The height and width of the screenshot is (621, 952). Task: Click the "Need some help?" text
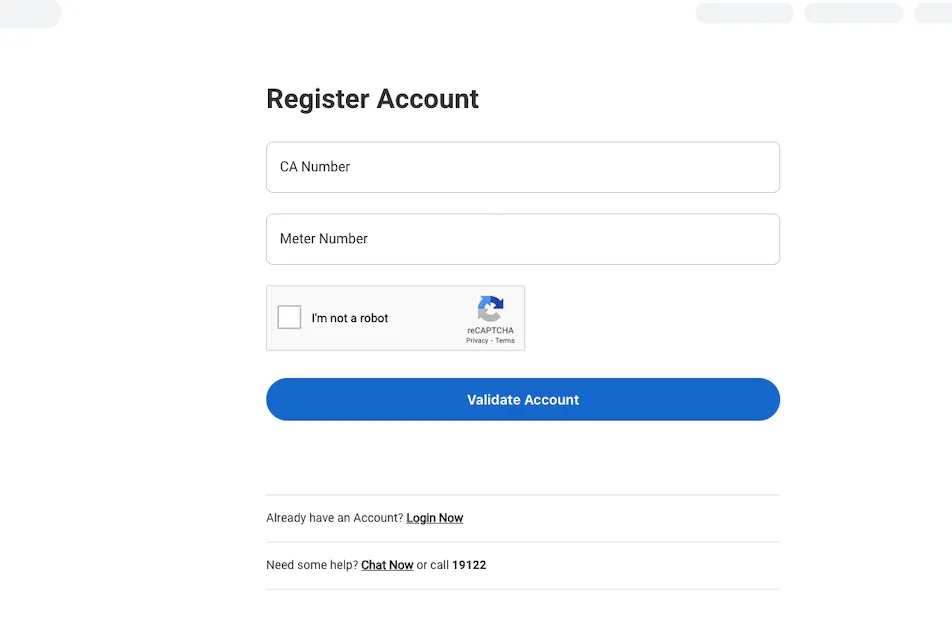[x=312, y=565]
